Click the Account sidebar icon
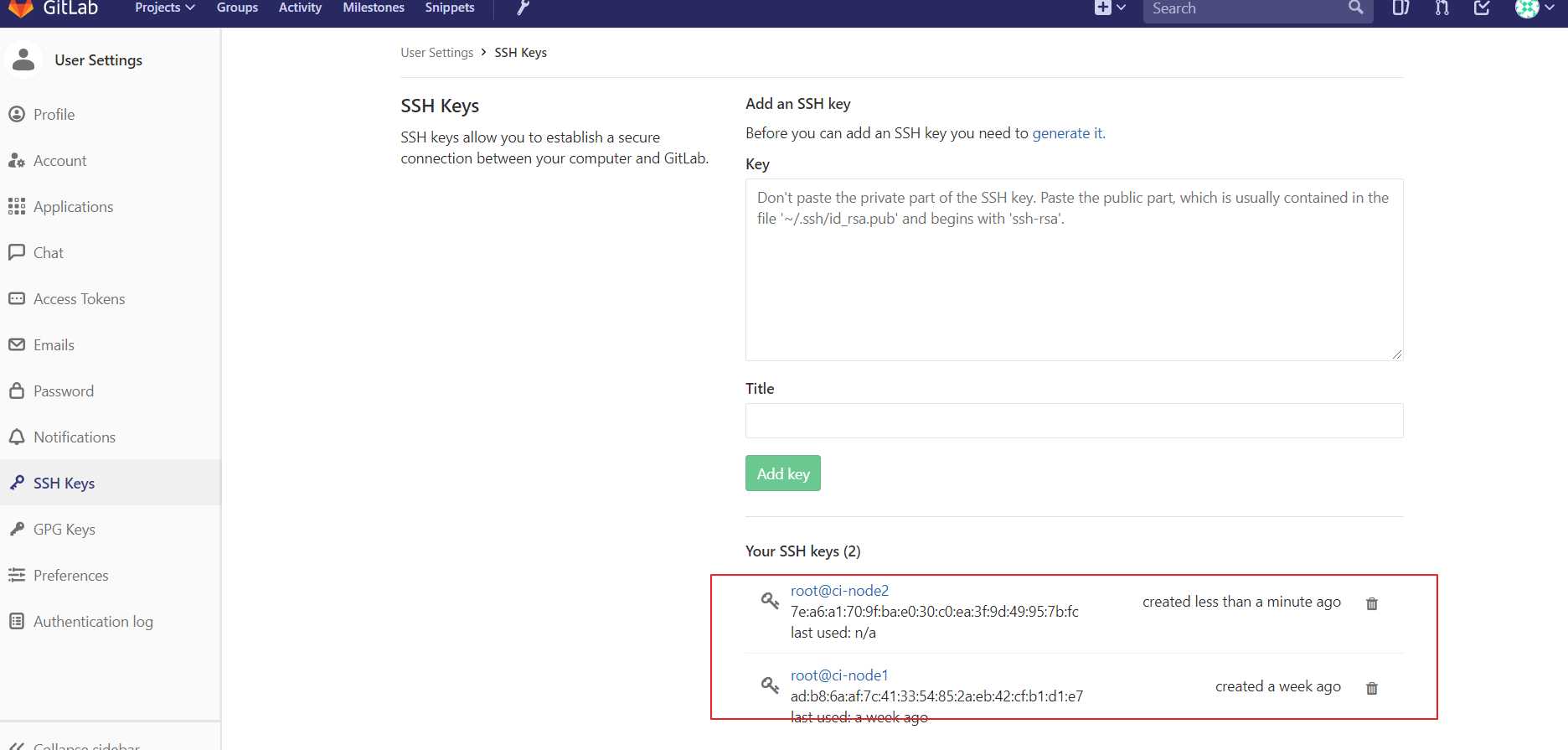The height and width of the screenshot is (750, 1568). pyautogui.click(x=17, y=160)
